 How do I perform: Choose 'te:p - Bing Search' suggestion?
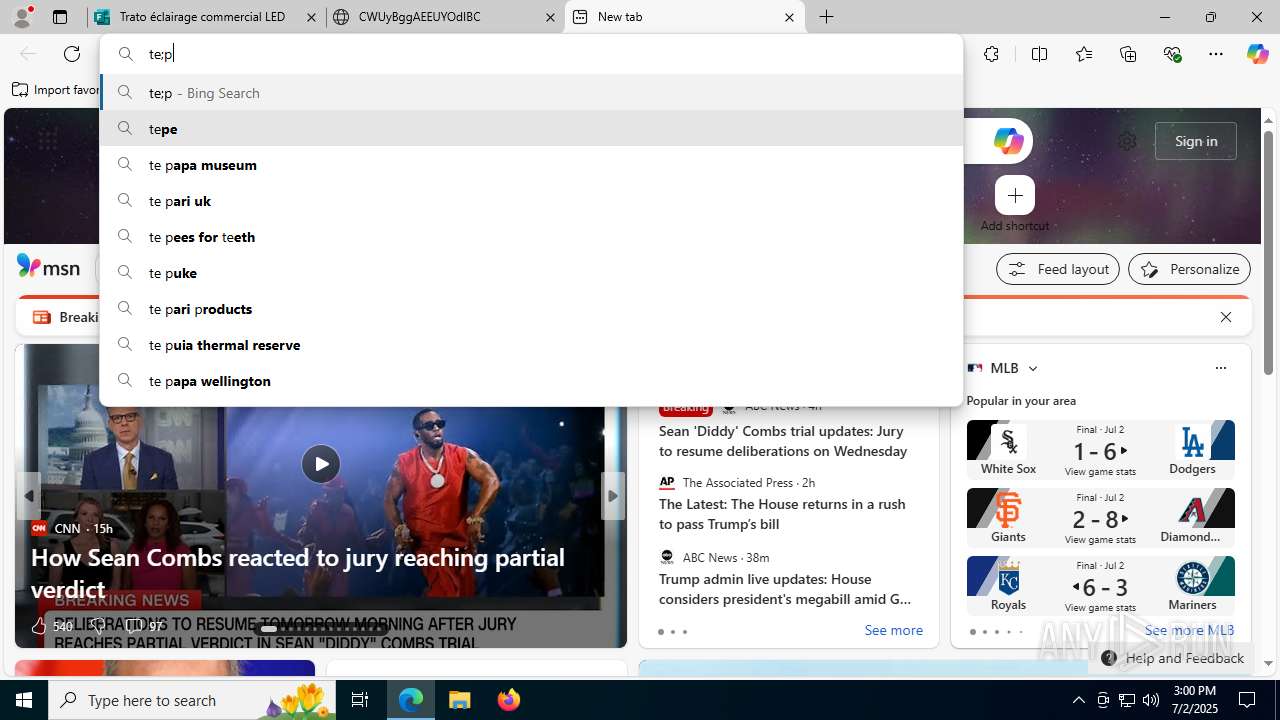coord(531,93)
